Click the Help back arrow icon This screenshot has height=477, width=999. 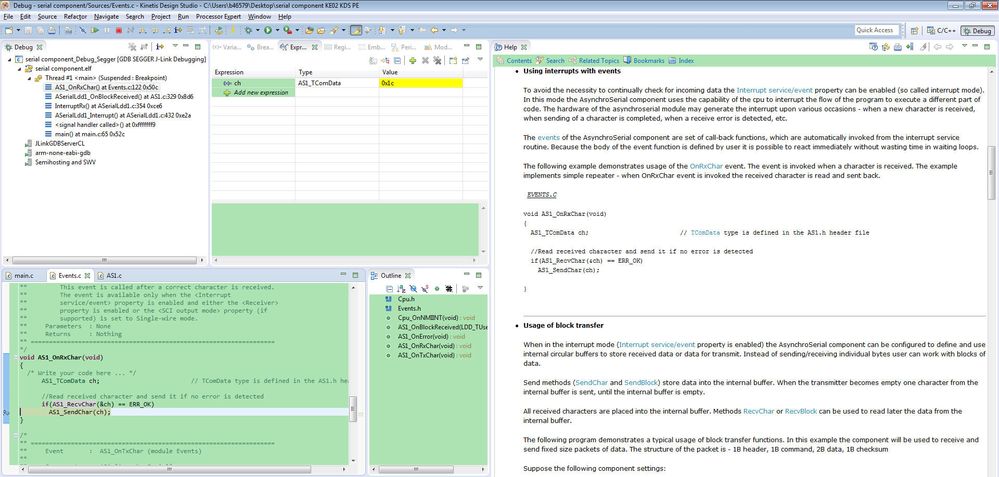[937, 47]
